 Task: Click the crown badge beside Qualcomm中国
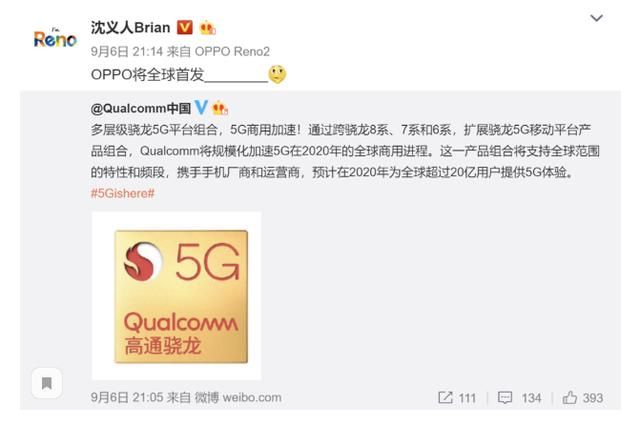[220, 108]
